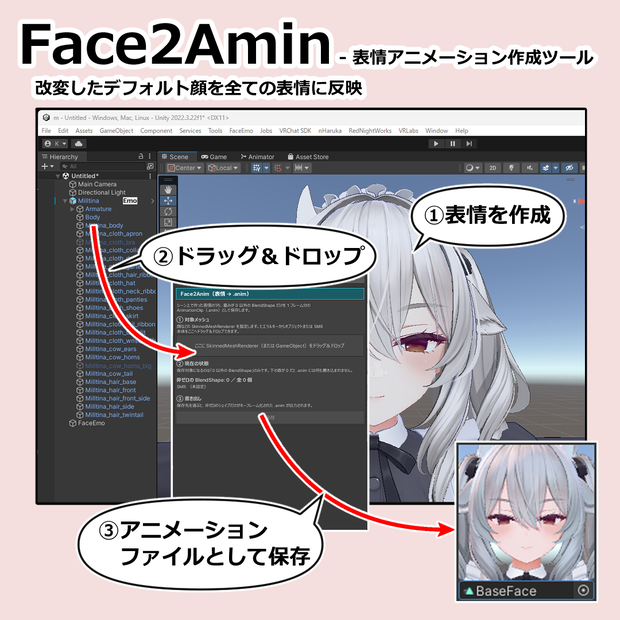Switch to the Game tab
The width and height of the screenshot is (620, 620).
click(x=214, y=157)
